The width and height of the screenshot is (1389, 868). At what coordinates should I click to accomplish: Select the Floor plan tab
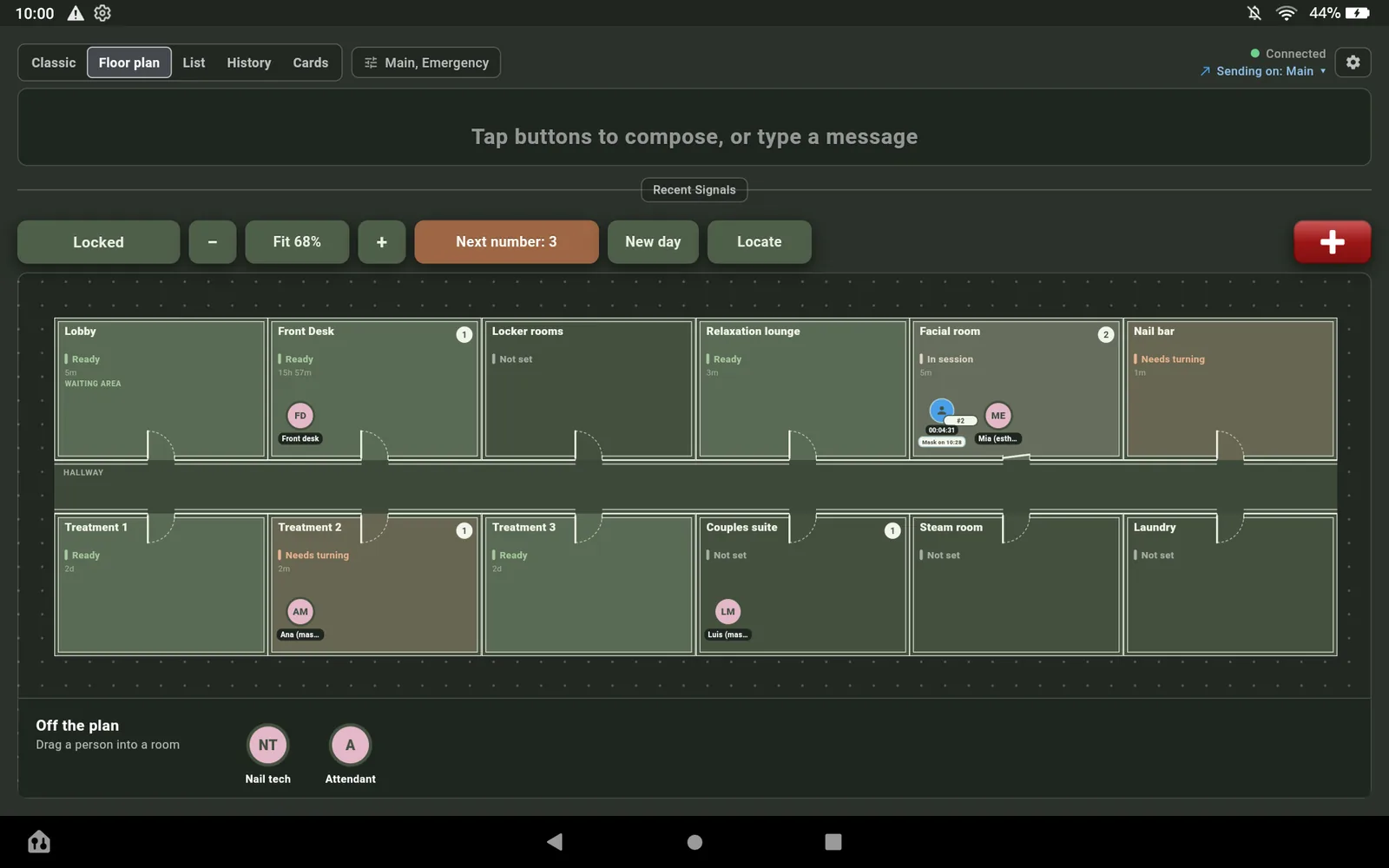click(x=129, y=62)
